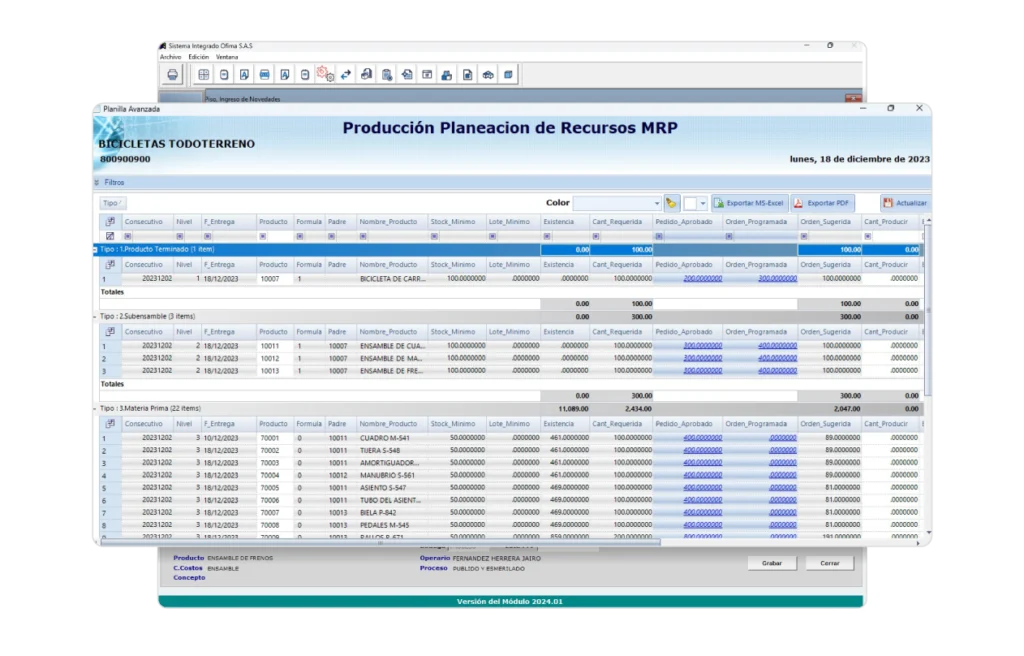Click filter icon under top Nivel column

click(180, 237)
